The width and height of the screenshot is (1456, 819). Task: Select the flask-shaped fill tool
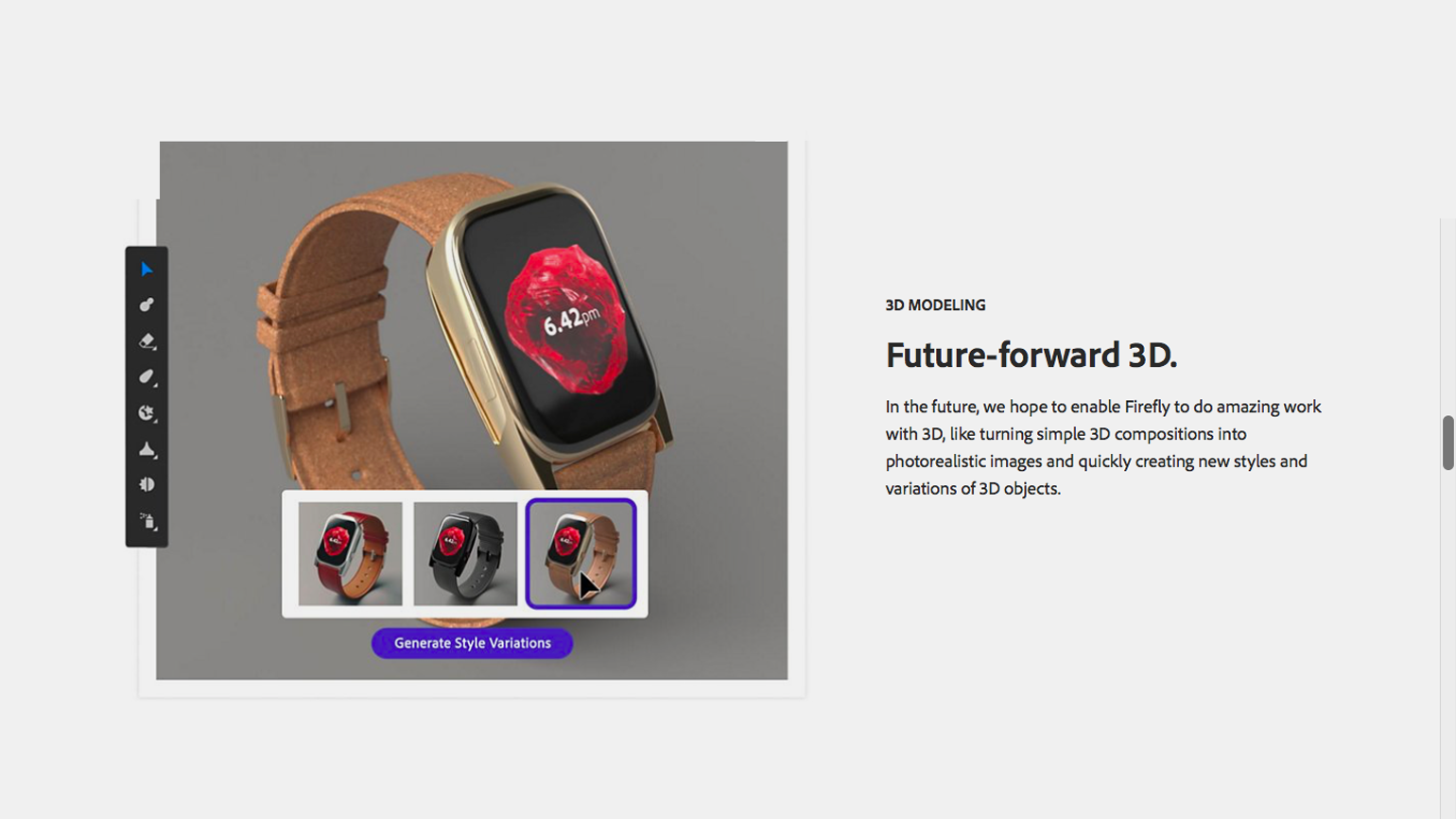coord(147,449)
